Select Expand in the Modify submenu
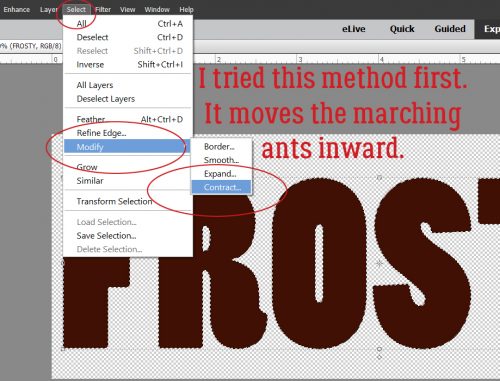 coord(221,174)
